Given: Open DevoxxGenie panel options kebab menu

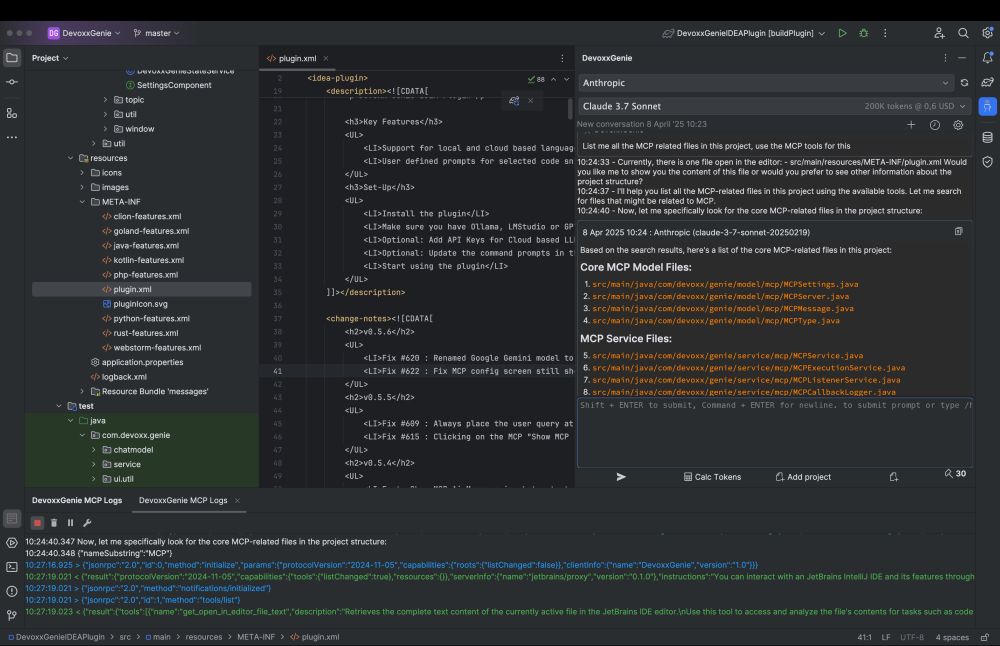Looking at the screenshot, I should pyautogui.click(x=945, y=57).
